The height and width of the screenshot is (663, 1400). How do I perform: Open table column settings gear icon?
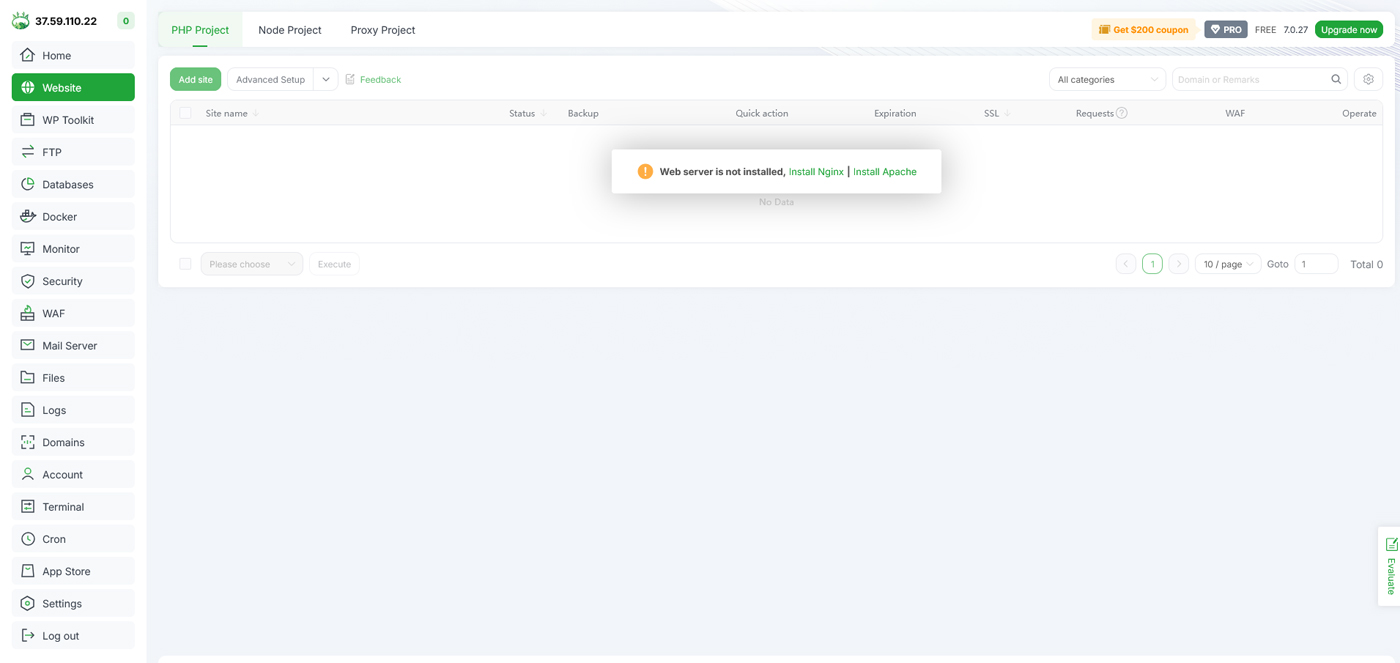point(1368,80)
